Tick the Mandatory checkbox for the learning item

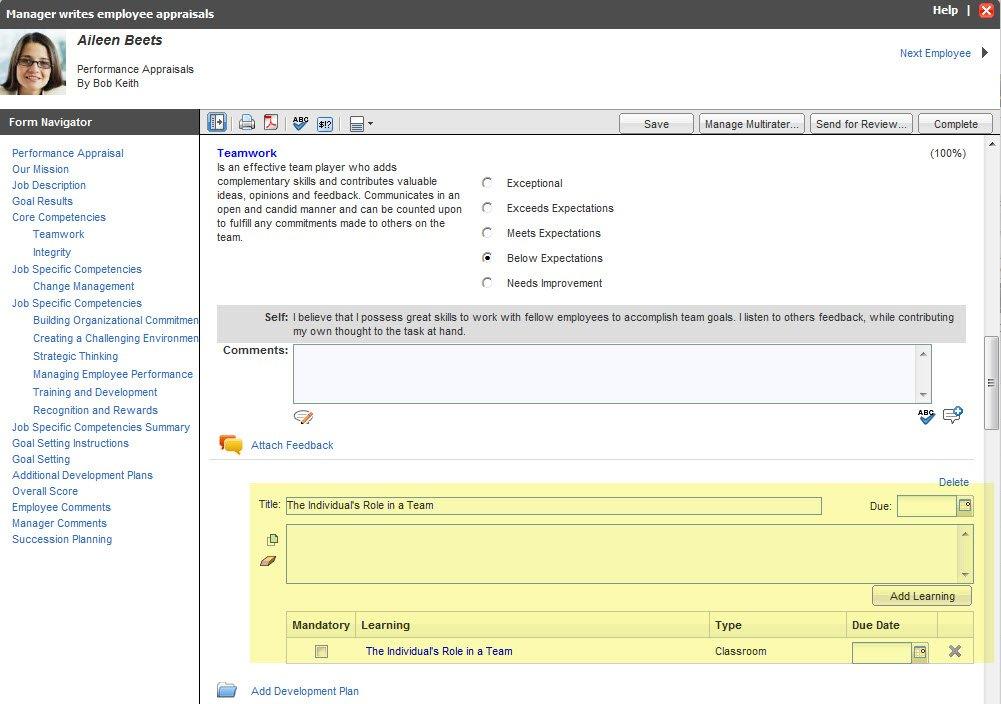(x=321, y=652)
